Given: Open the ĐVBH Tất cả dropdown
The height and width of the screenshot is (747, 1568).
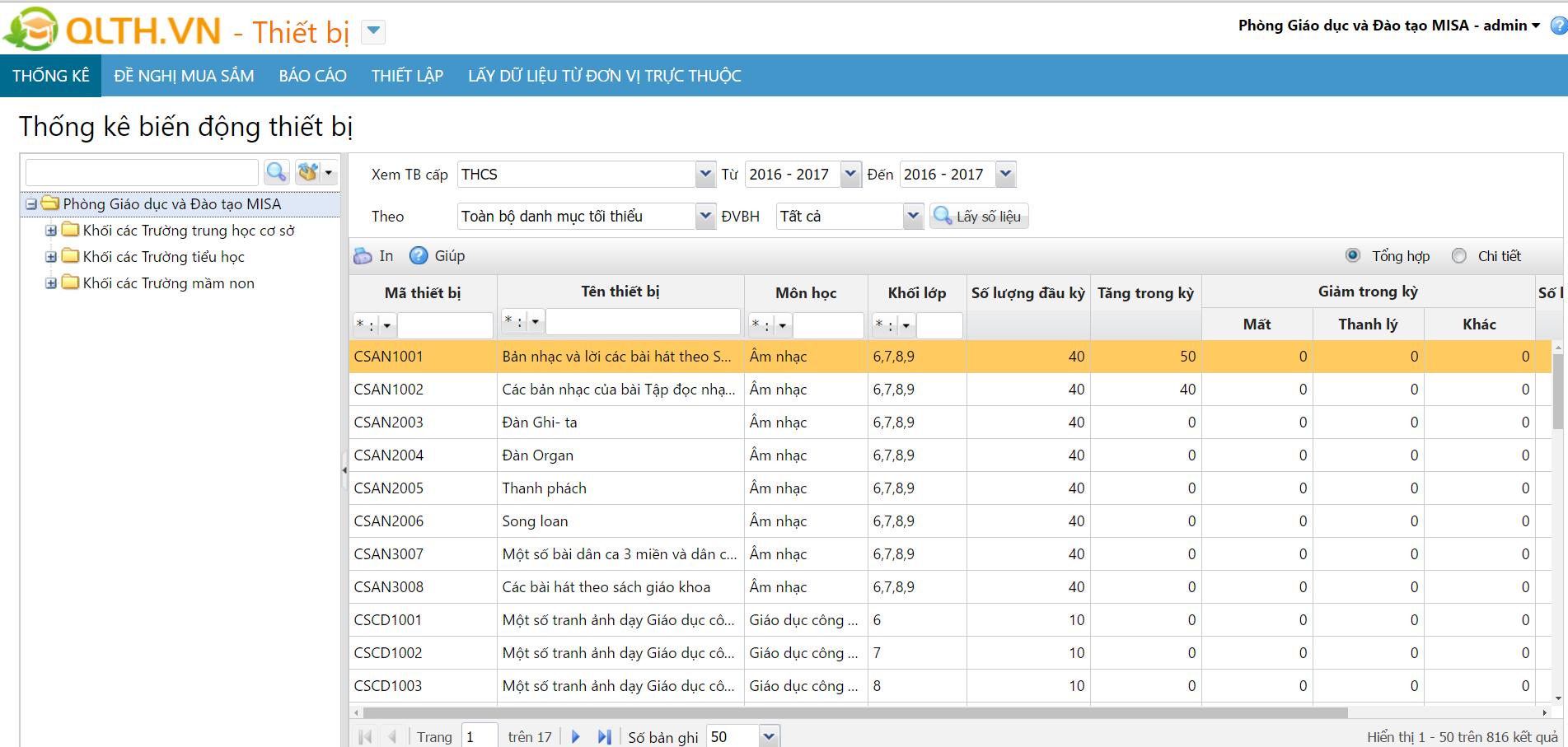Looking at the screenshot, I should (913, 217).
